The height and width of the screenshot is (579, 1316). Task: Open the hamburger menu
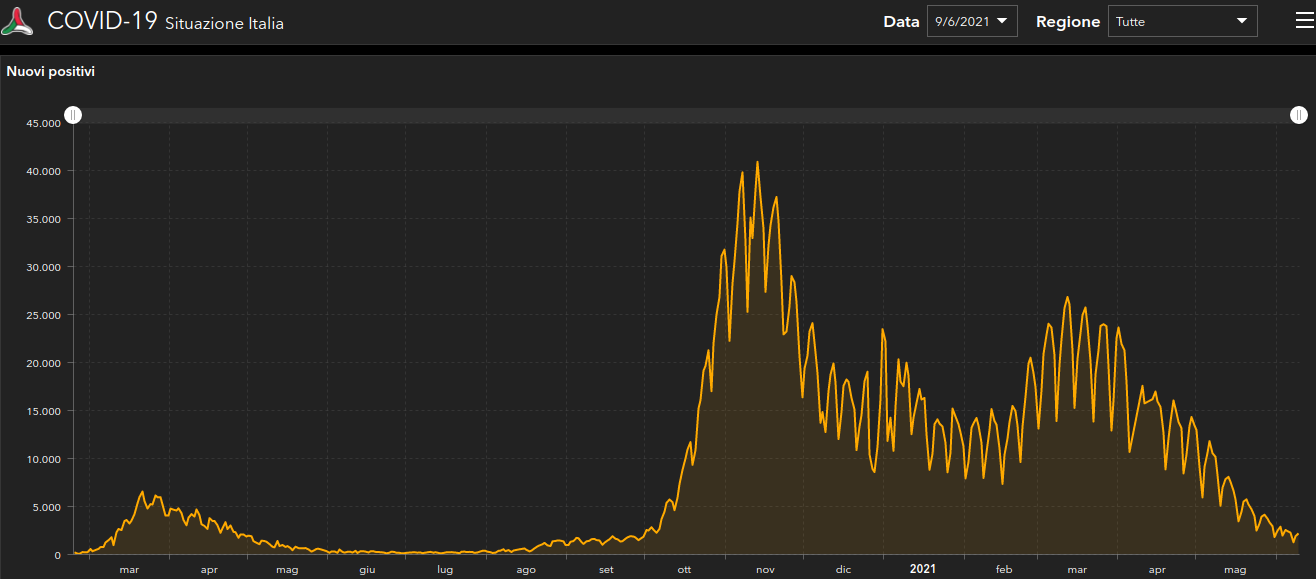click(1304, 21)
